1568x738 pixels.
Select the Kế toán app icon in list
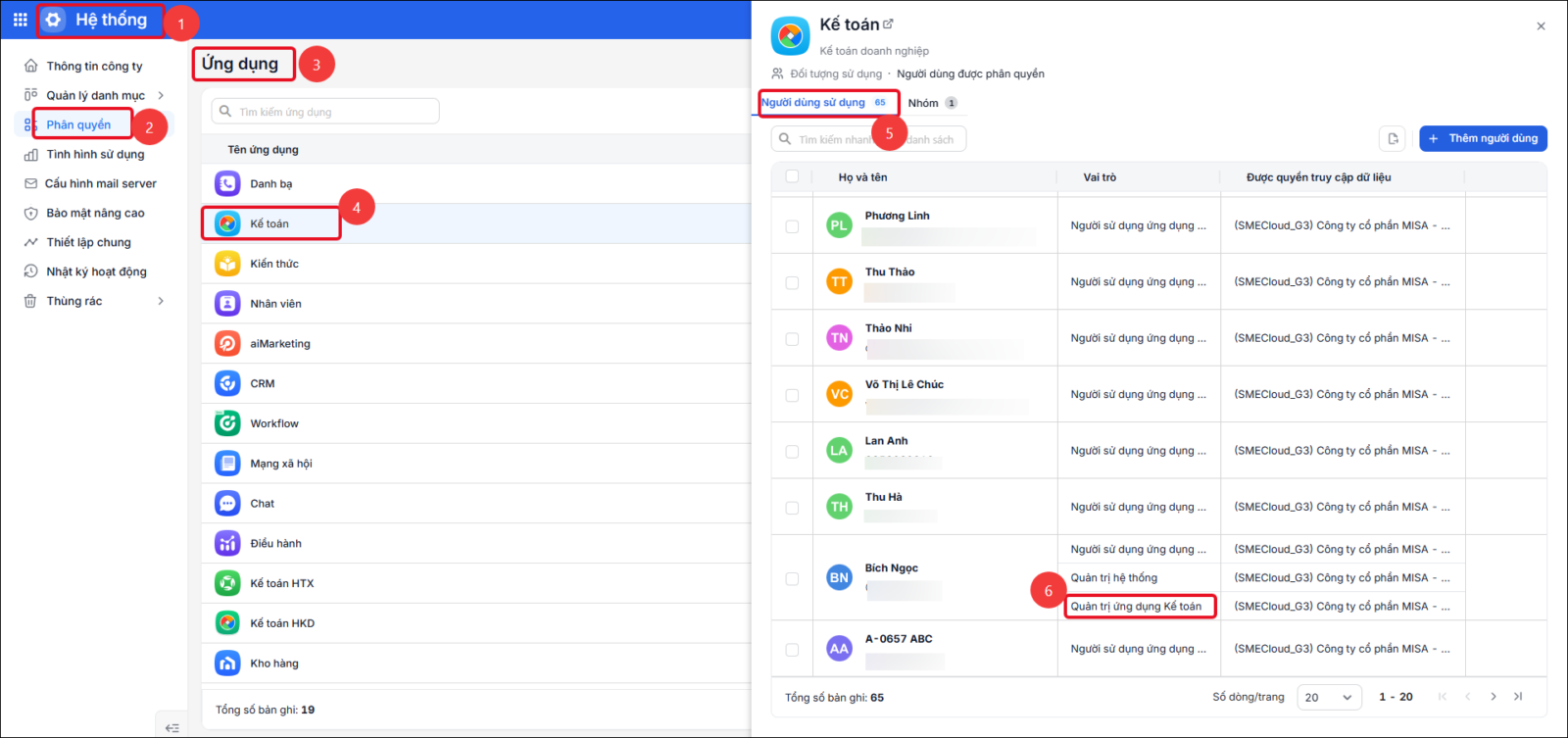pos(227,223)
